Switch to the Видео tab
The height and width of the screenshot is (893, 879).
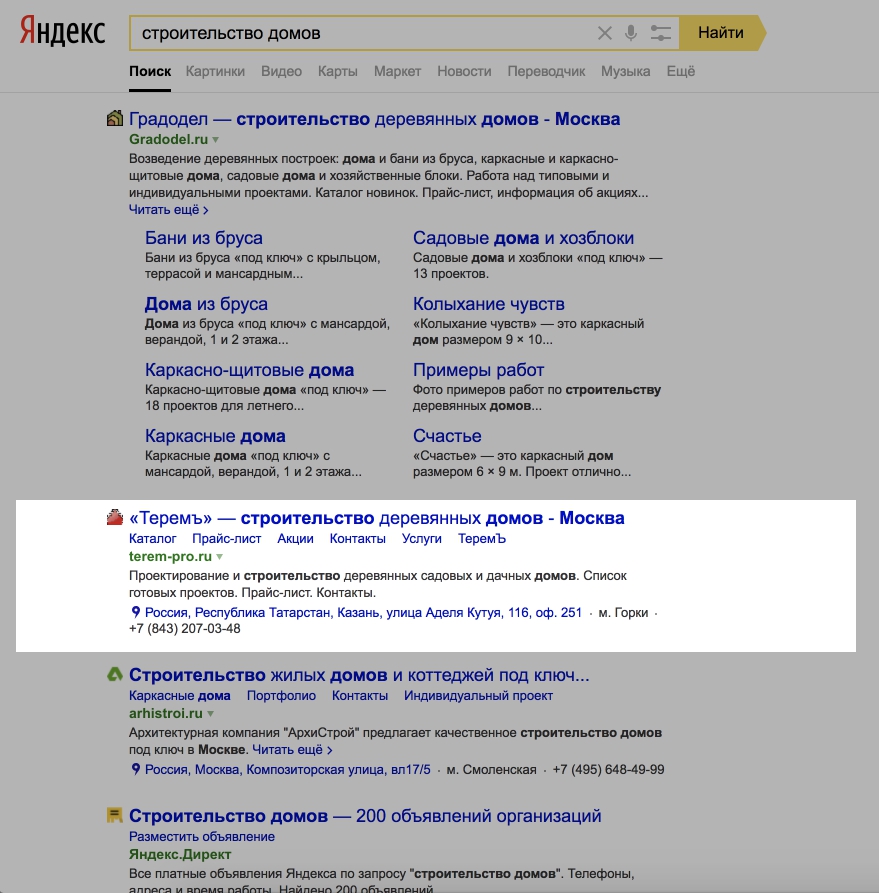click(x=281, y=71)
